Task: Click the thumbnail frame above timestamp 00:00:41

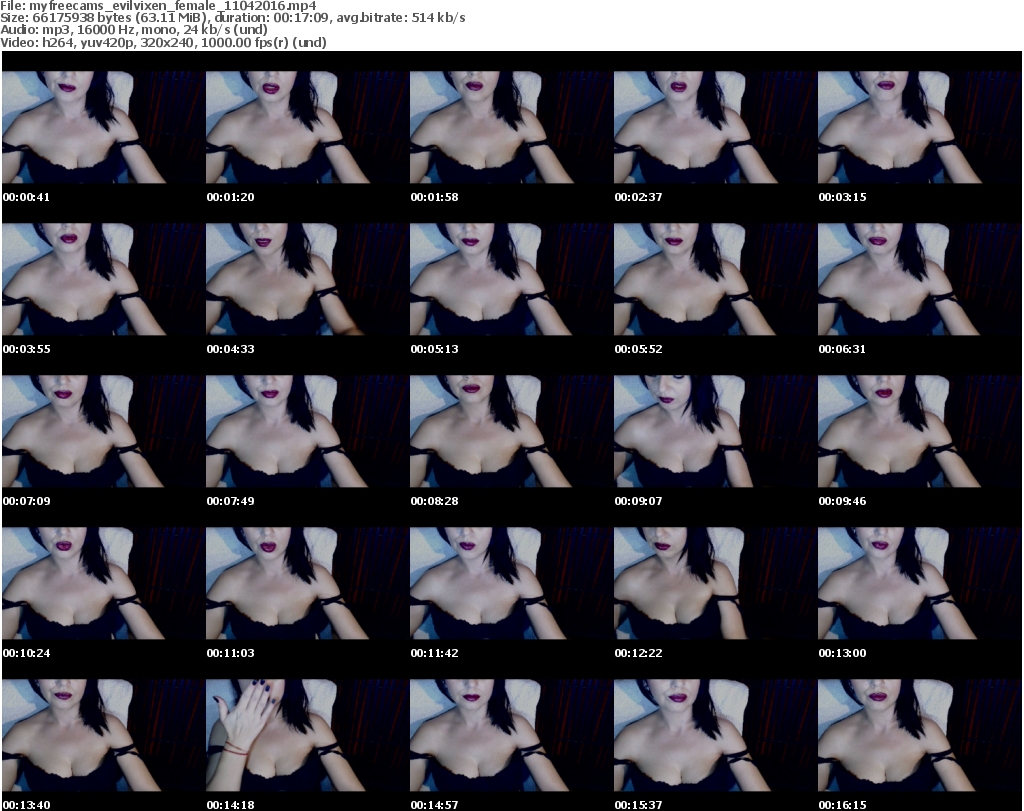Action: 104,127
